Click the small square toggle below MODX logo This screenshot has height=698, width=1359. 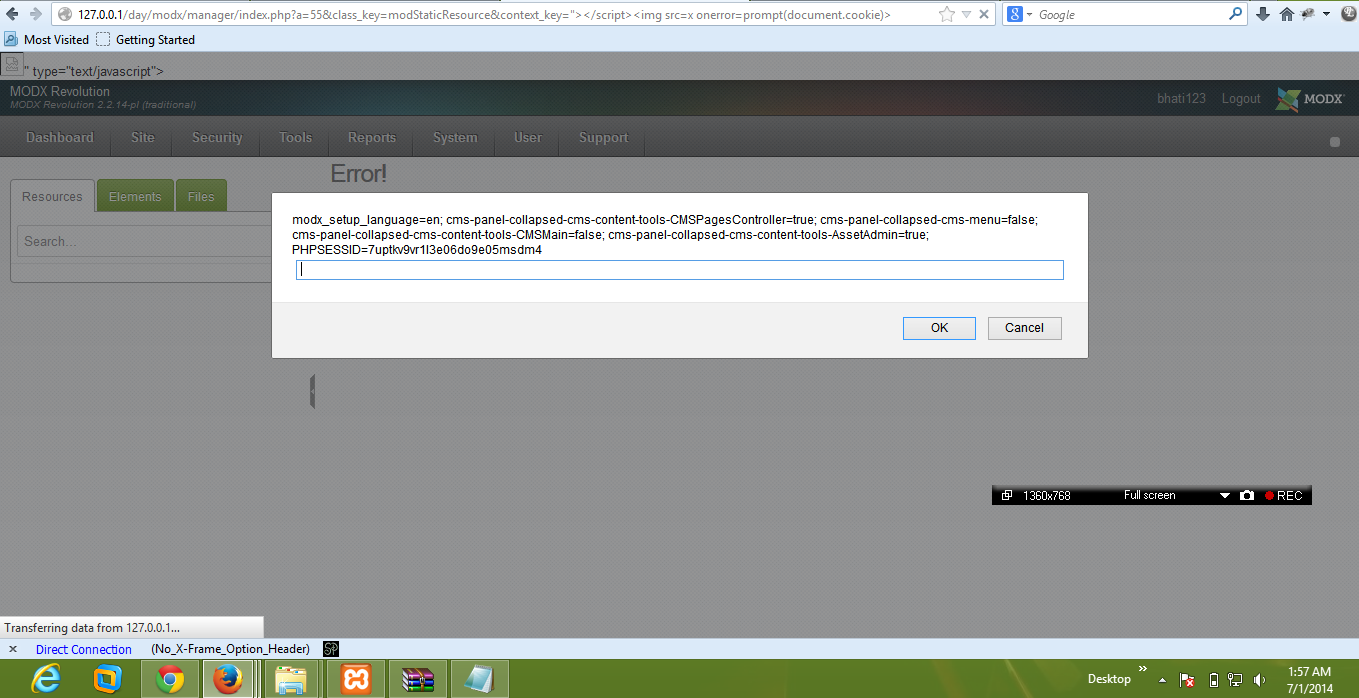pos(1334,142)
